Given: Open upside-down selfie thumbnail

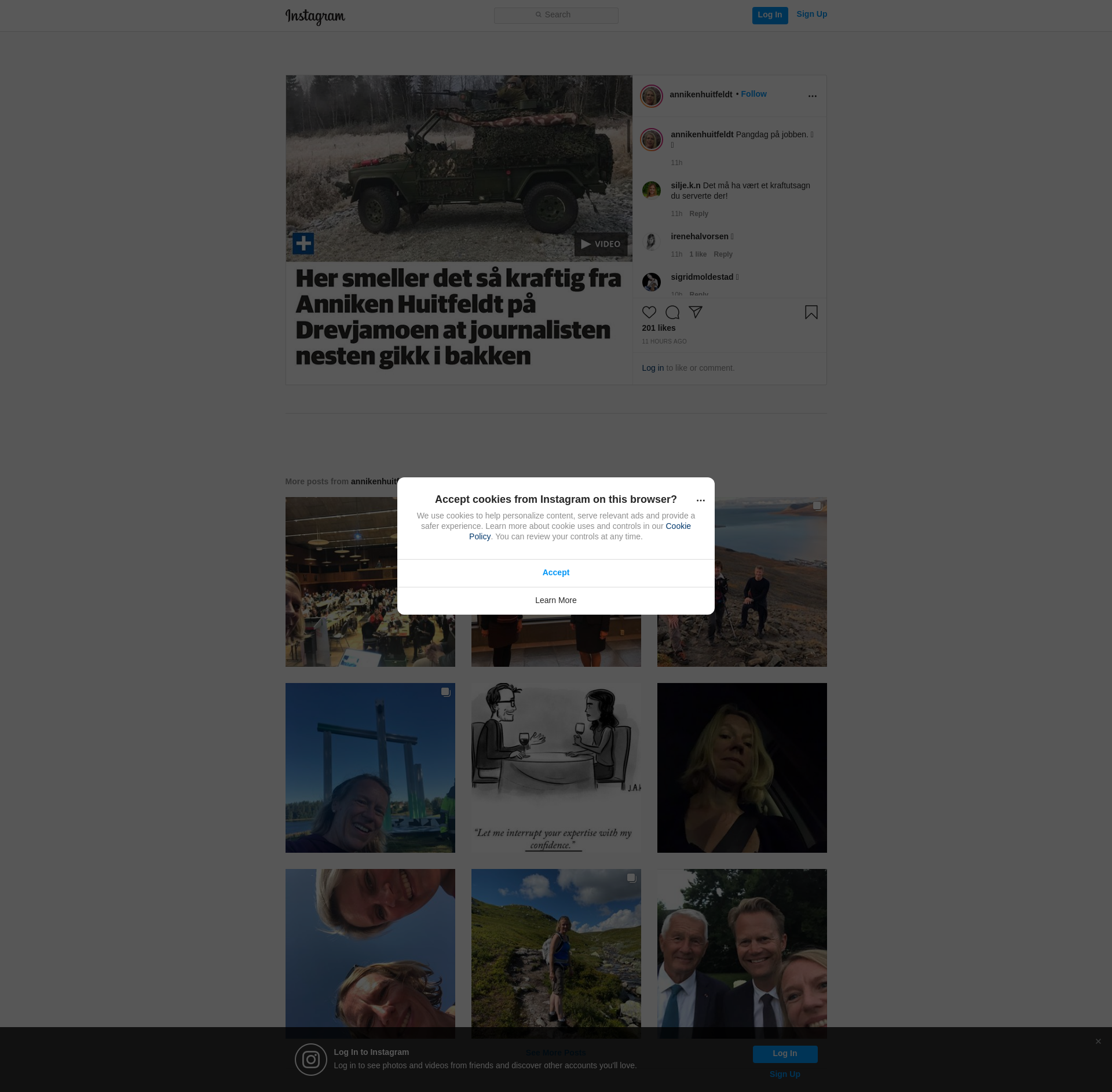Looking at the screenshot, I should click(370, 954).
